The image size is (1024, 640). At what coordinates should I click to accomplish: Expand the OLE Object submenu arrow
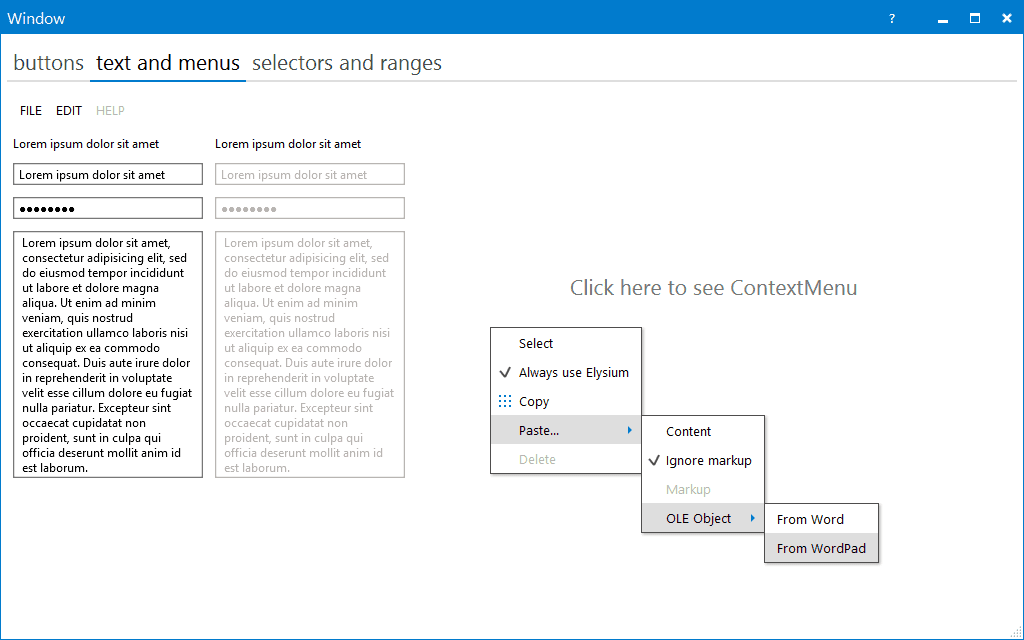pyautogui.click(x=752, y=518)
